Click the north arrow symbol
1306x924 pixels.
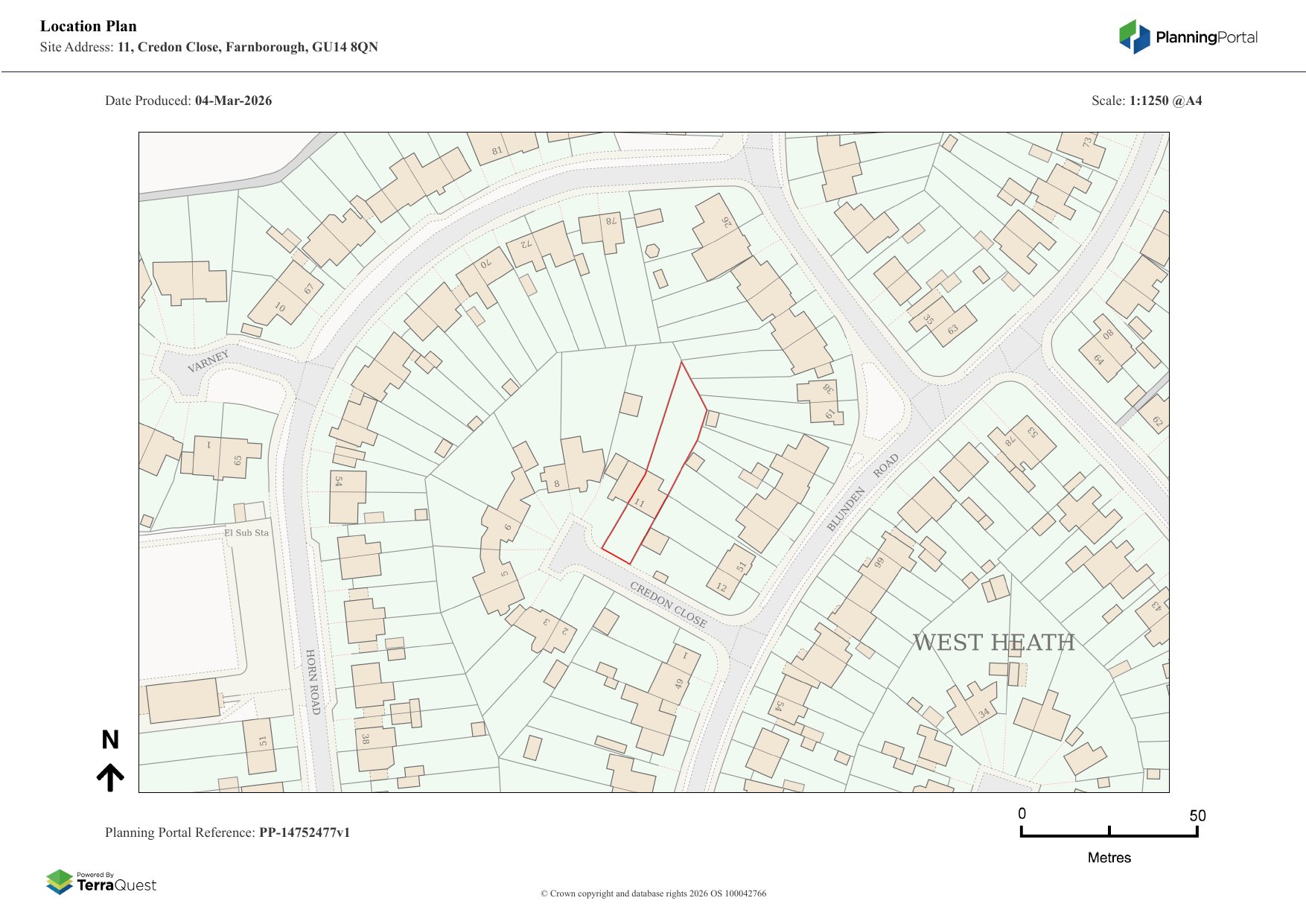(110, 777)
